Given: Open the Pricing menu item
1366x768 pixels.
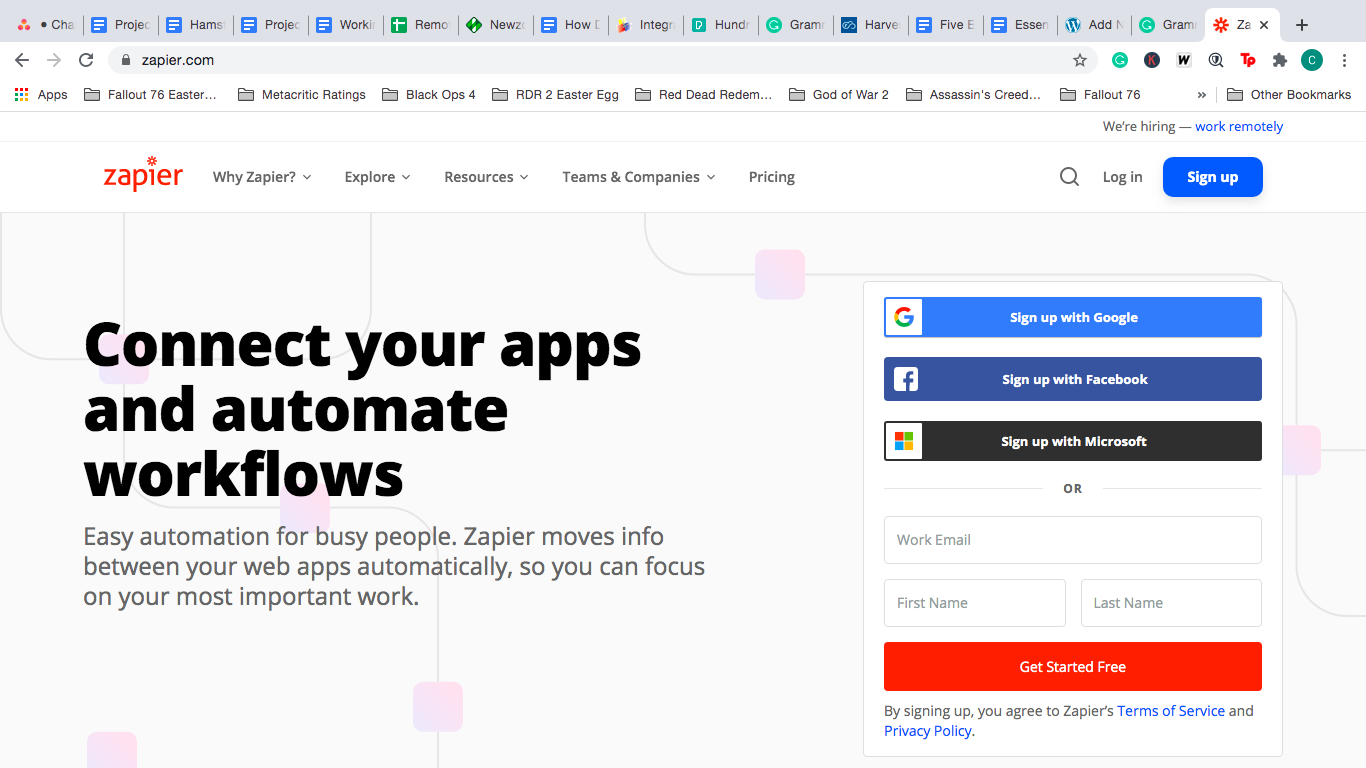Looking at the screenshot, I should click(772, 177).
